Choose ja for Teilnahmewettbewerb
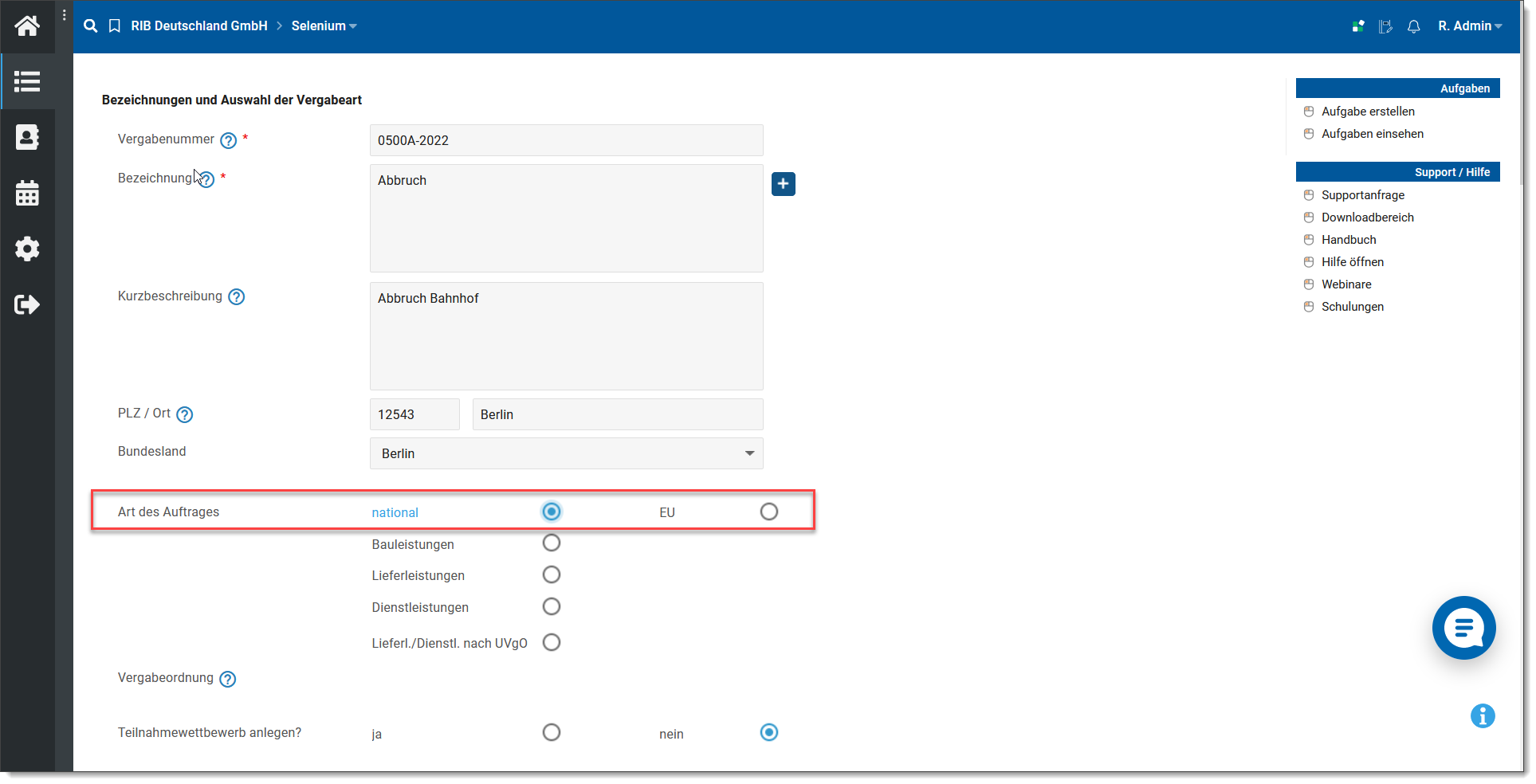 pyautogui.click(x=552, y=732)
